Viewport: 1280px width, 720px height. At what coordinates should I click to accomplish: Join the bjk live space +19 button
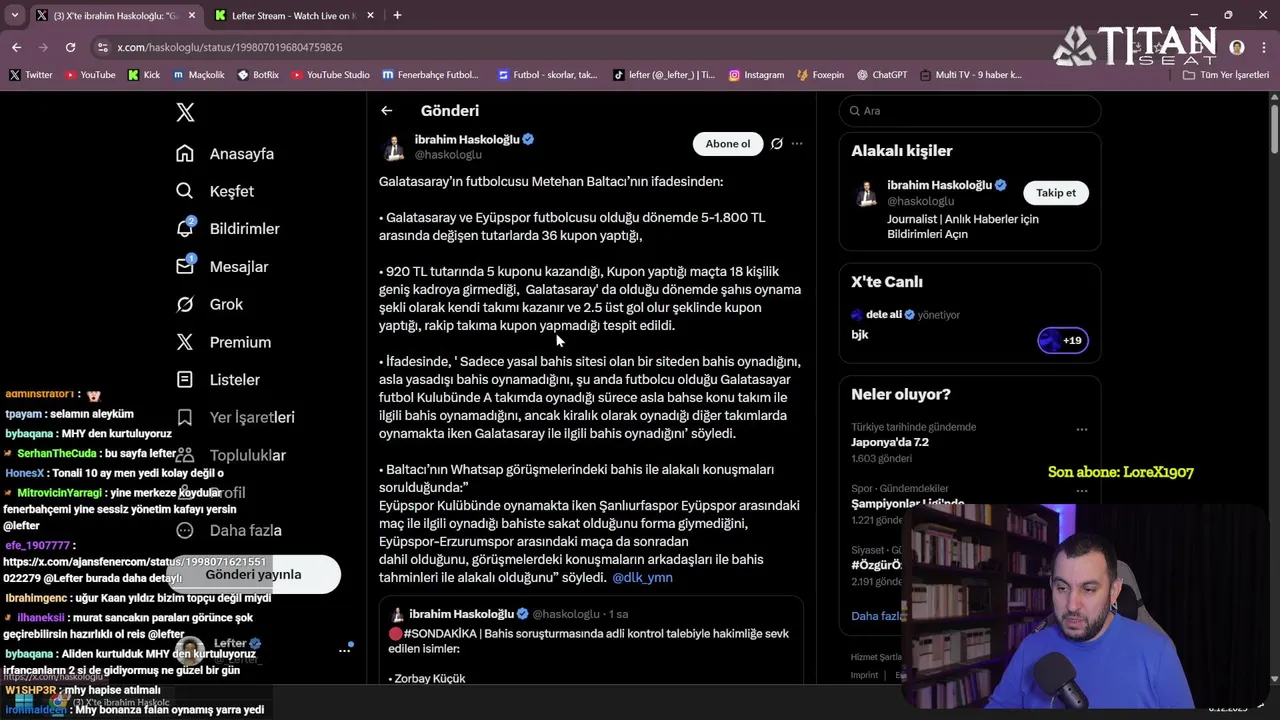click(1063, 340)
